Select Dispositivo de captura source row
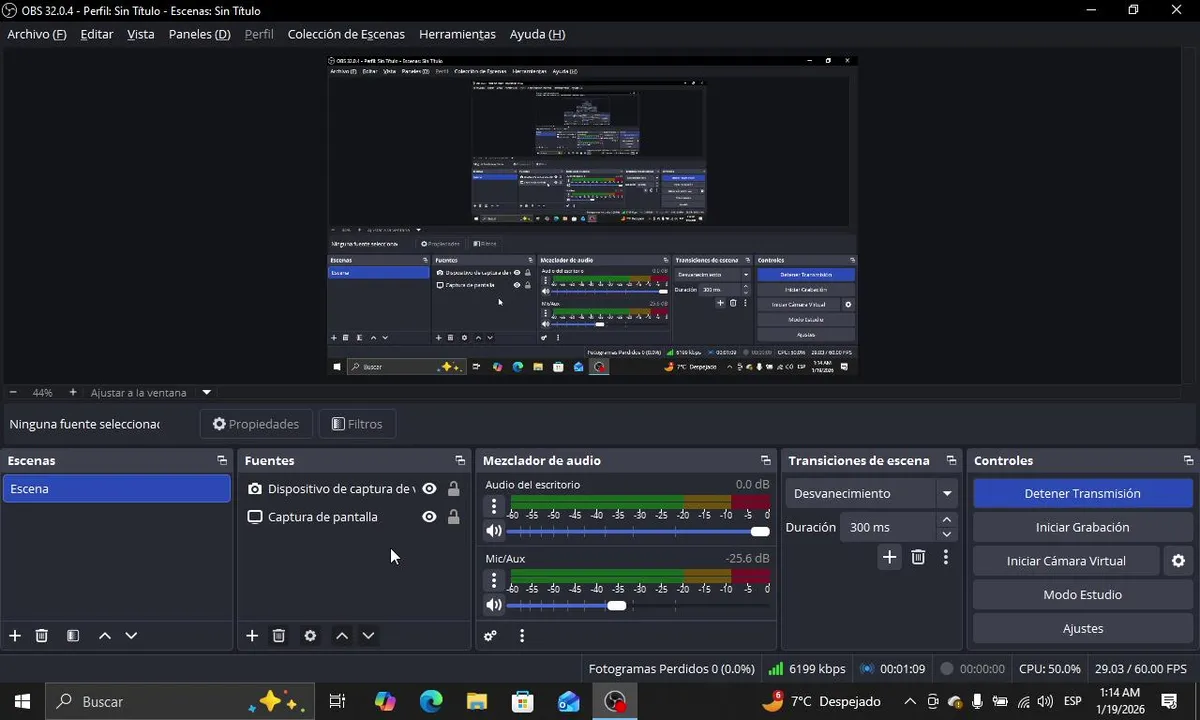Screen dimensions: 1200x720 coord(353,489)
